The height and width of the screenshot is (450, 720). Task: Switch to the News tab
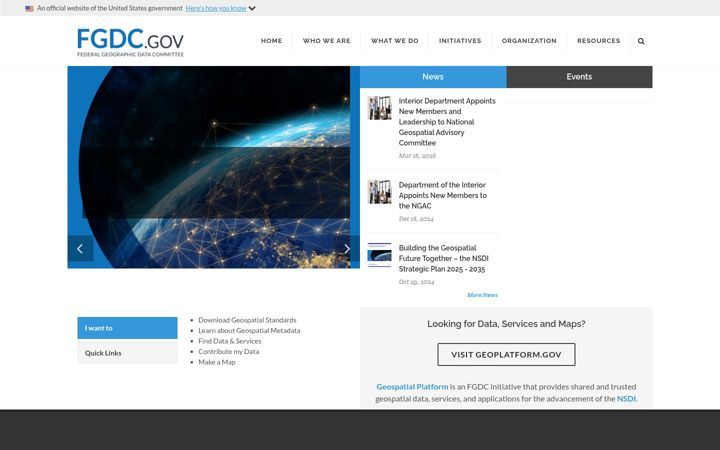pyautogui.click(x=433, y=77)
